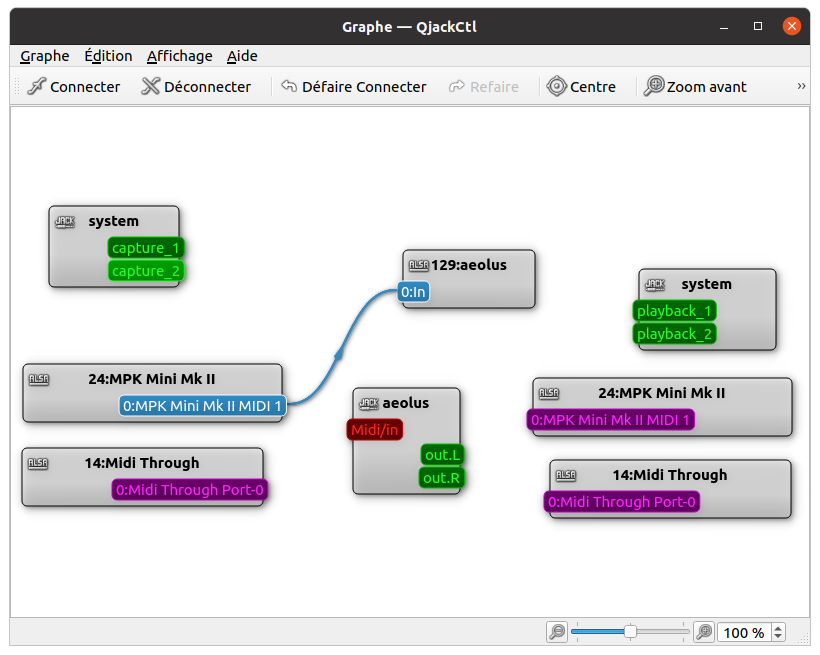Click the JACK icon on aeolus node
Image resolution: width=820 pixels, height=655 pixels.
coord(369,403)
